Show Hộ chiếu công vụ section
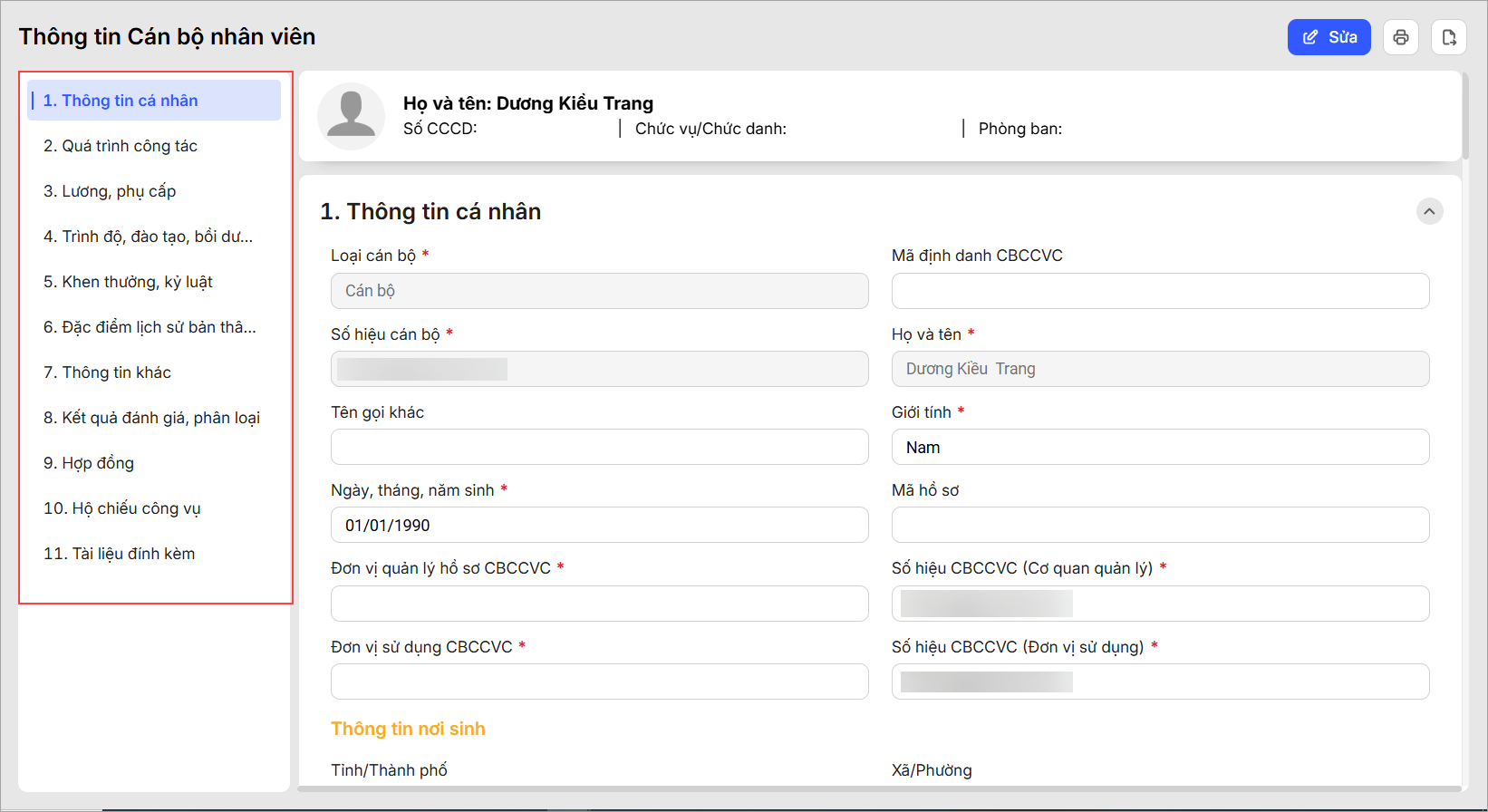The width and height of the screenshot is (1488, 812). point(122,508)
